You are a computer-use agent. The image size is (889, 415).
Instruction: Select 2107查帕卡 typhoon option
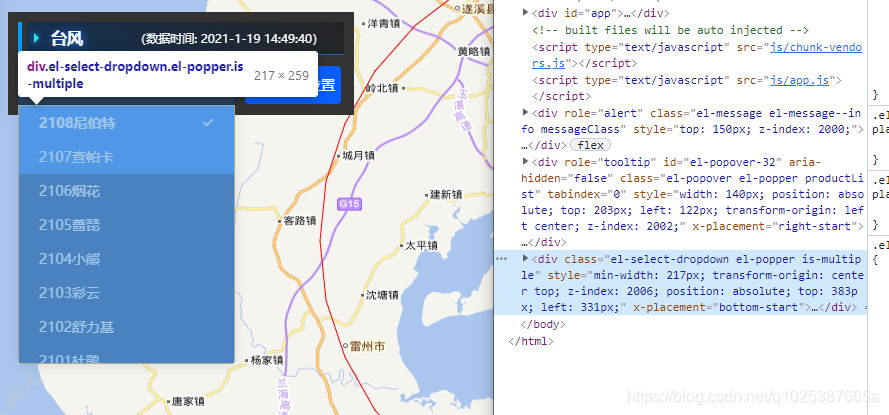click(126, 157)
